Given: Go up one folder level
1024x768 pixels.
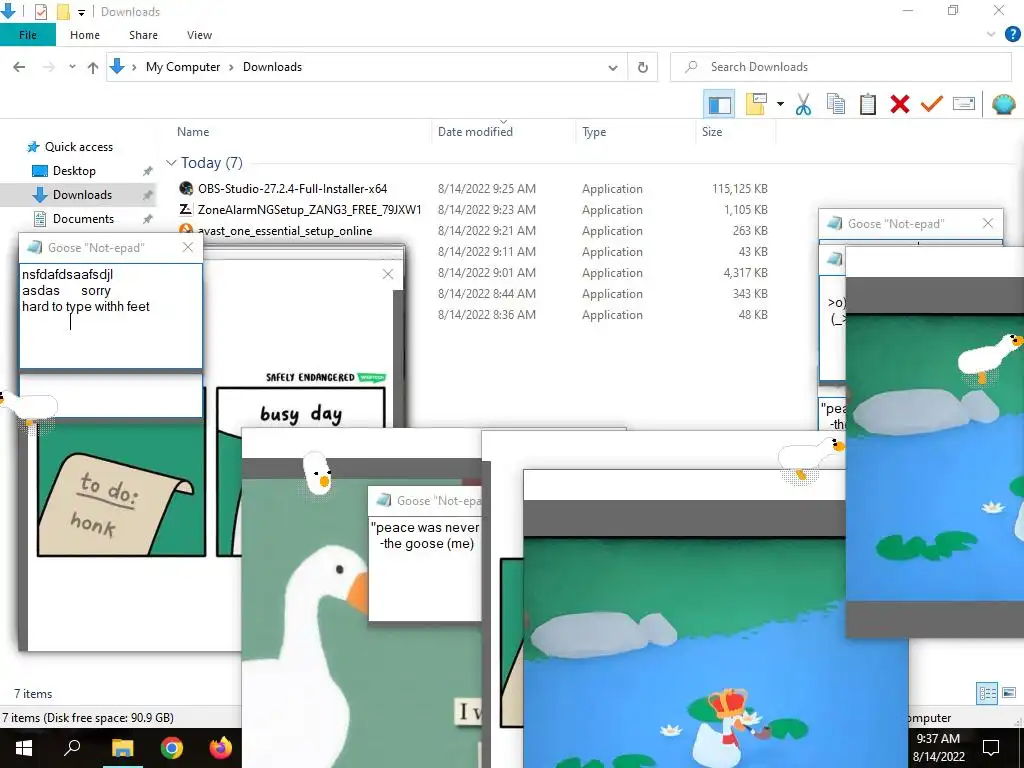Looking at the screenshot, I should tap(93, 67).
